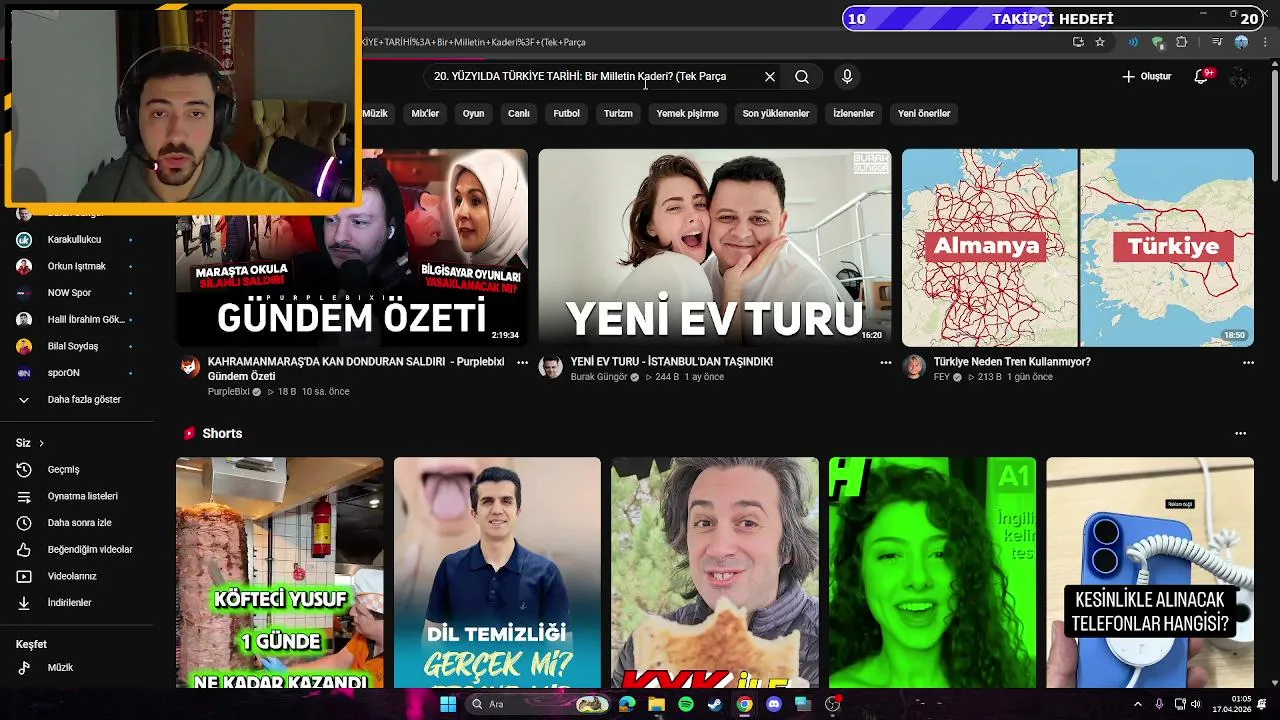The image size is (1280, 720).
Task: Open Beğendiğim videolar
Action: [76, 550]
